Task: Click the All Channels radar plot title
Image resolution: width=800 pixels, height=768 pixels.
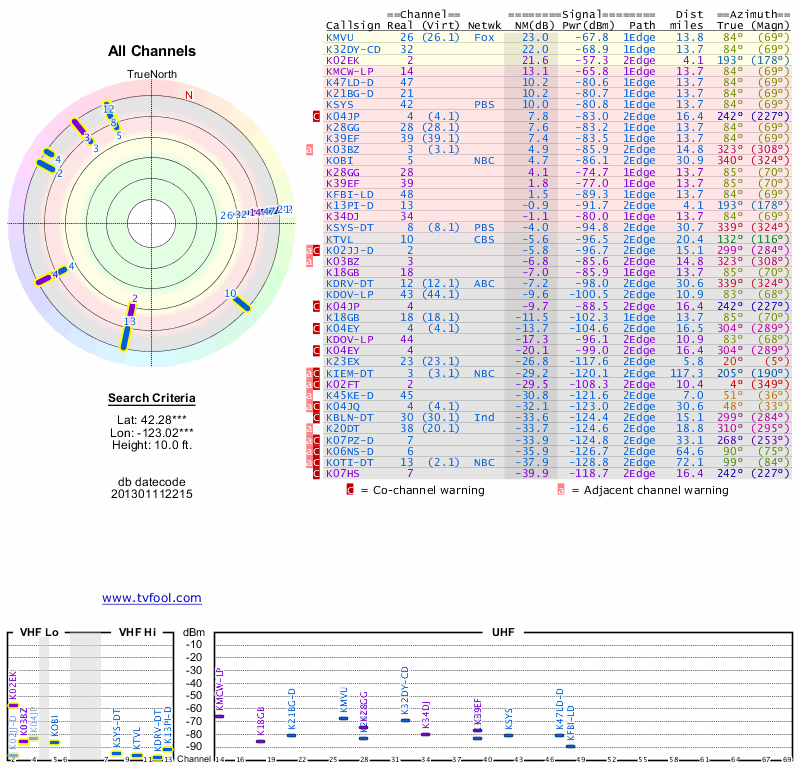Action: pos(152,51)
